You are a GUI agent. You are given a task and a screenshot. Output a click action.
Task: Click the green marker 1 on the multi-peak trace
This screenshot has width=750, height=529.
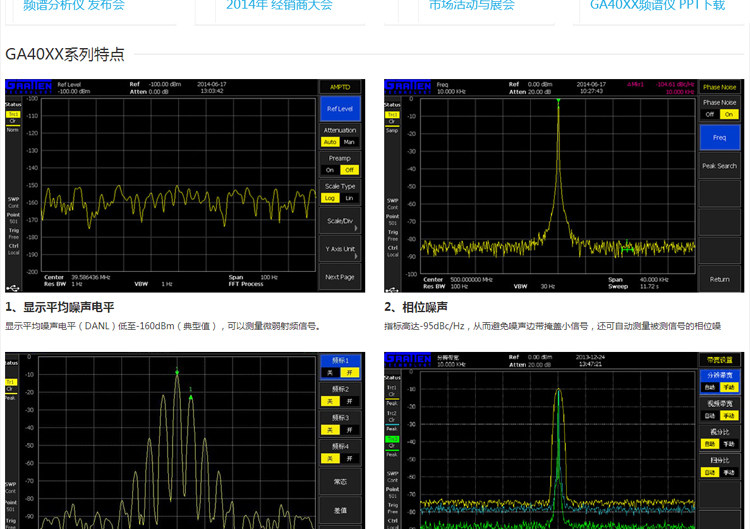tap(191, 397)
